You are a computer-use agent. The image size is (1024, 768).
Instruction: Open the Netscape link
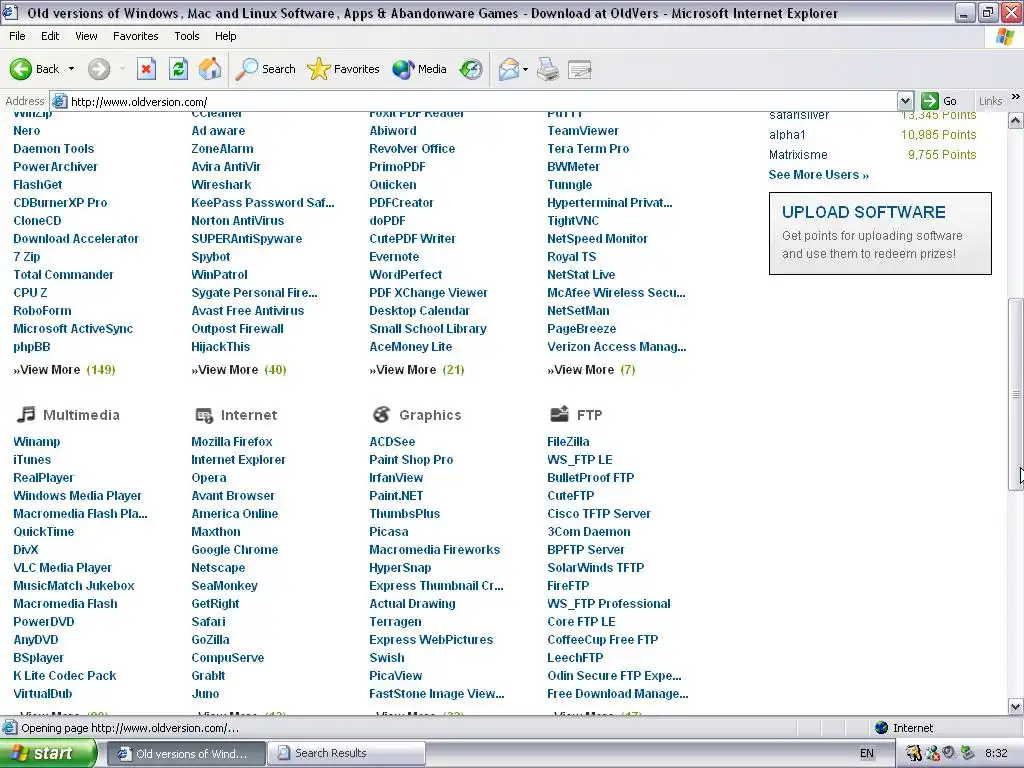(x=218, y=568)
